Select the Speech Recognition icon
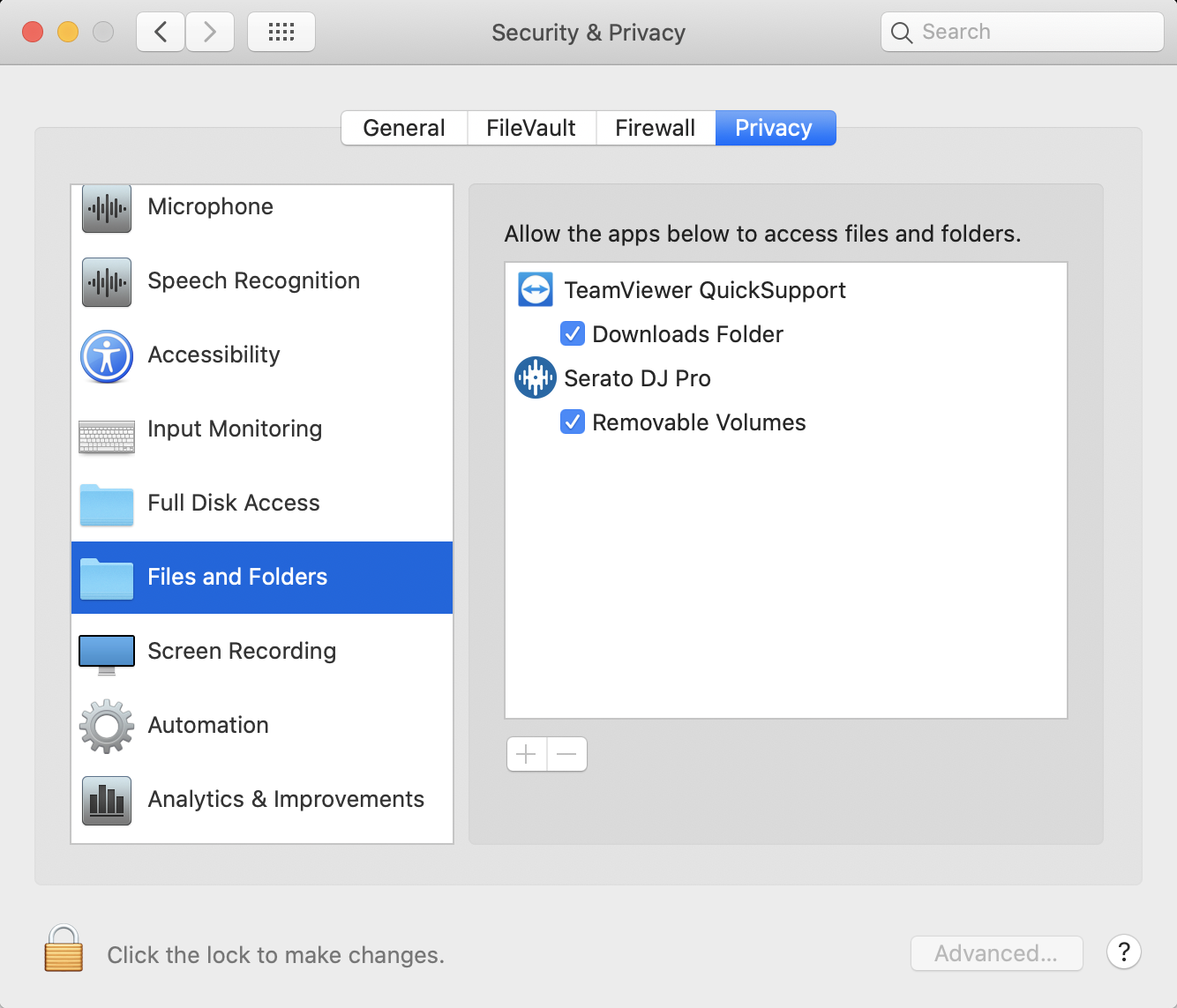Image resolution: width=1177 pixels, height=1008 pixels. click(x=107, y=282)
